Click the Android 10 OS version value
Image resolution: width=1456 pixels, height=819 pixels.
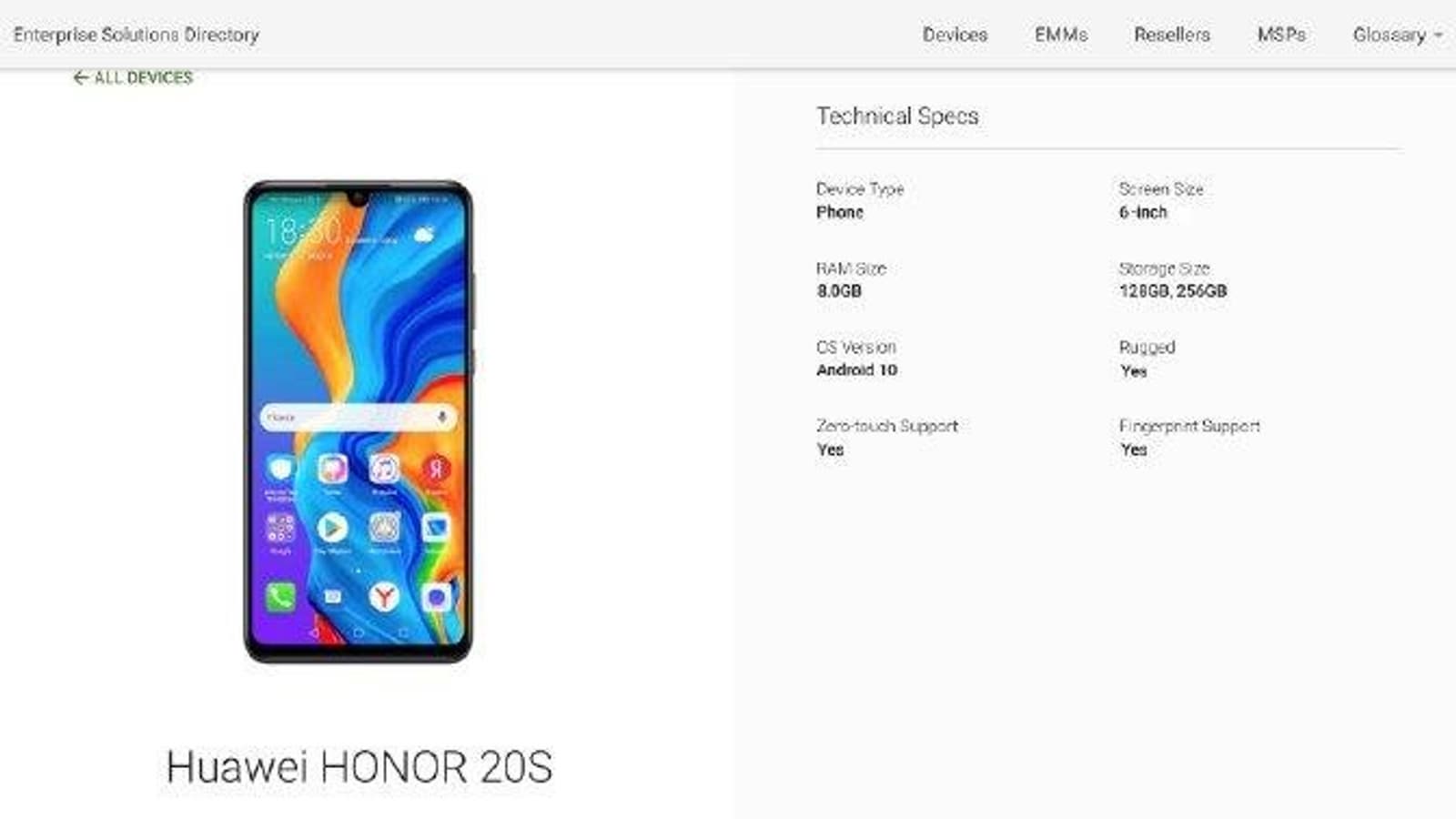tap(856, 370)
